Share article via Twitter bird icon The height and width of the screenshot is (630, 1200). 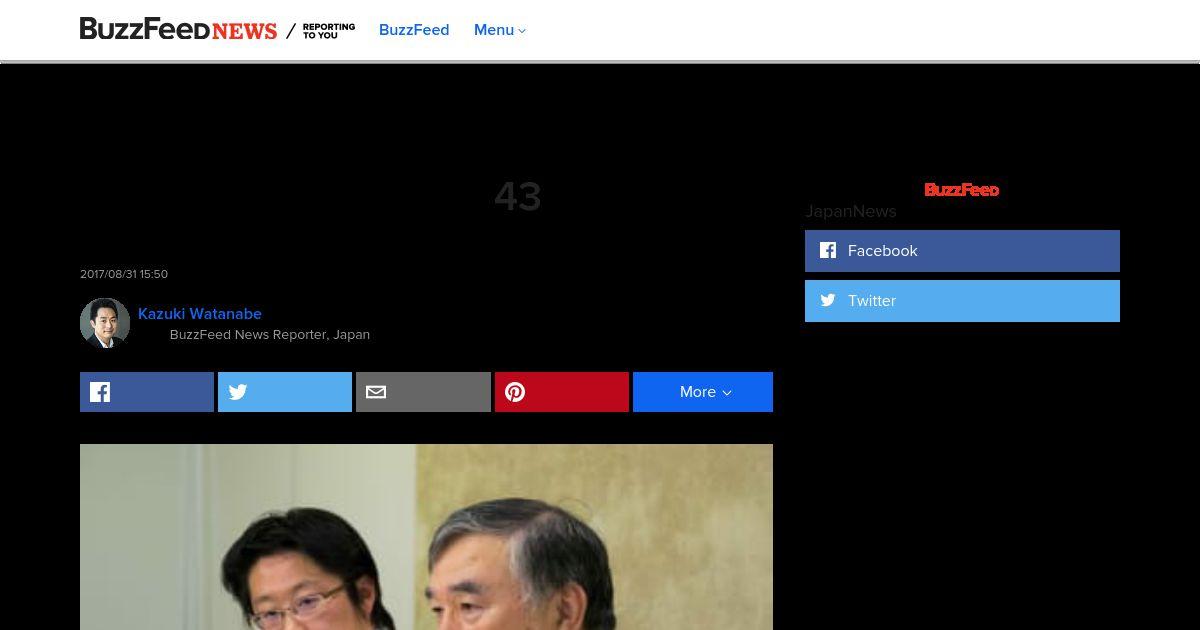click(285, 392)
